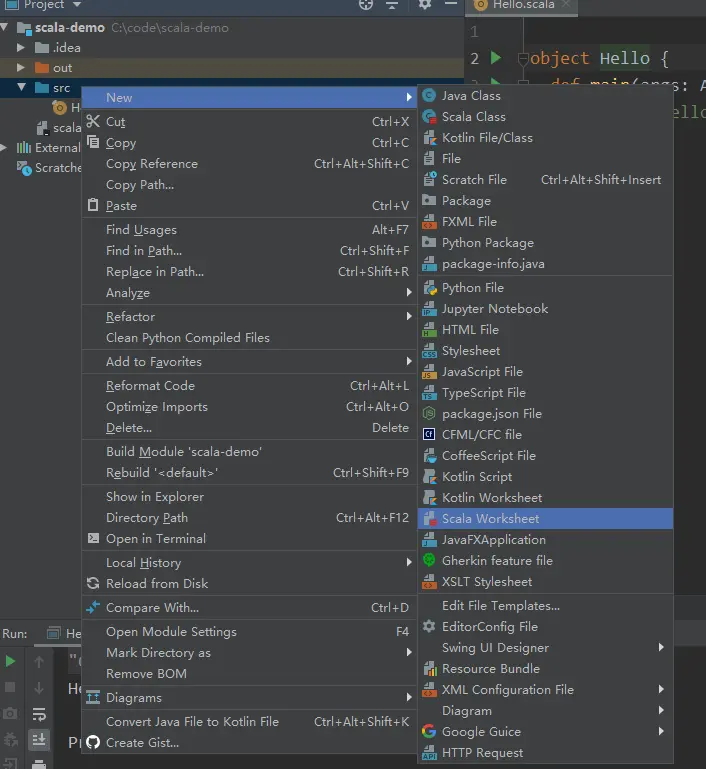Click the Google Guice icon
The image size is (706, 769).
[x=429, y=731]
